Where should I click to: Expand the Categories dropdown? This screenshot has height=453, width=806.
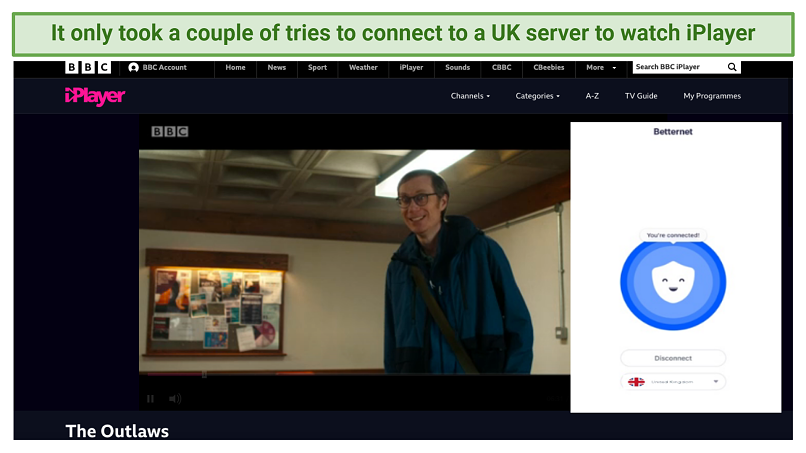click(x=537, y=96)
